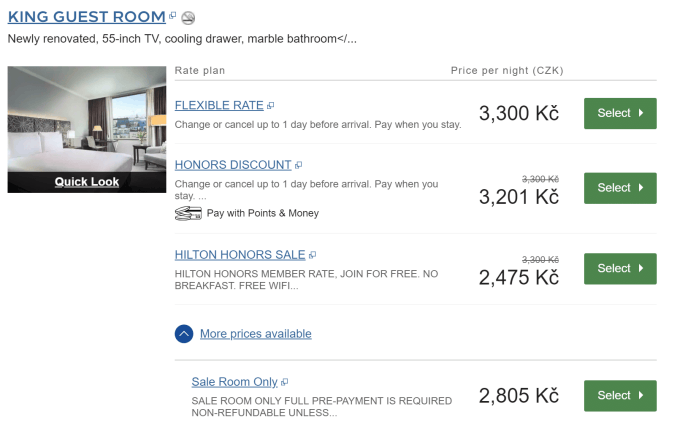
Task: Select the 2,805 Kč Sale Room Only
Action: pos(620,396)
